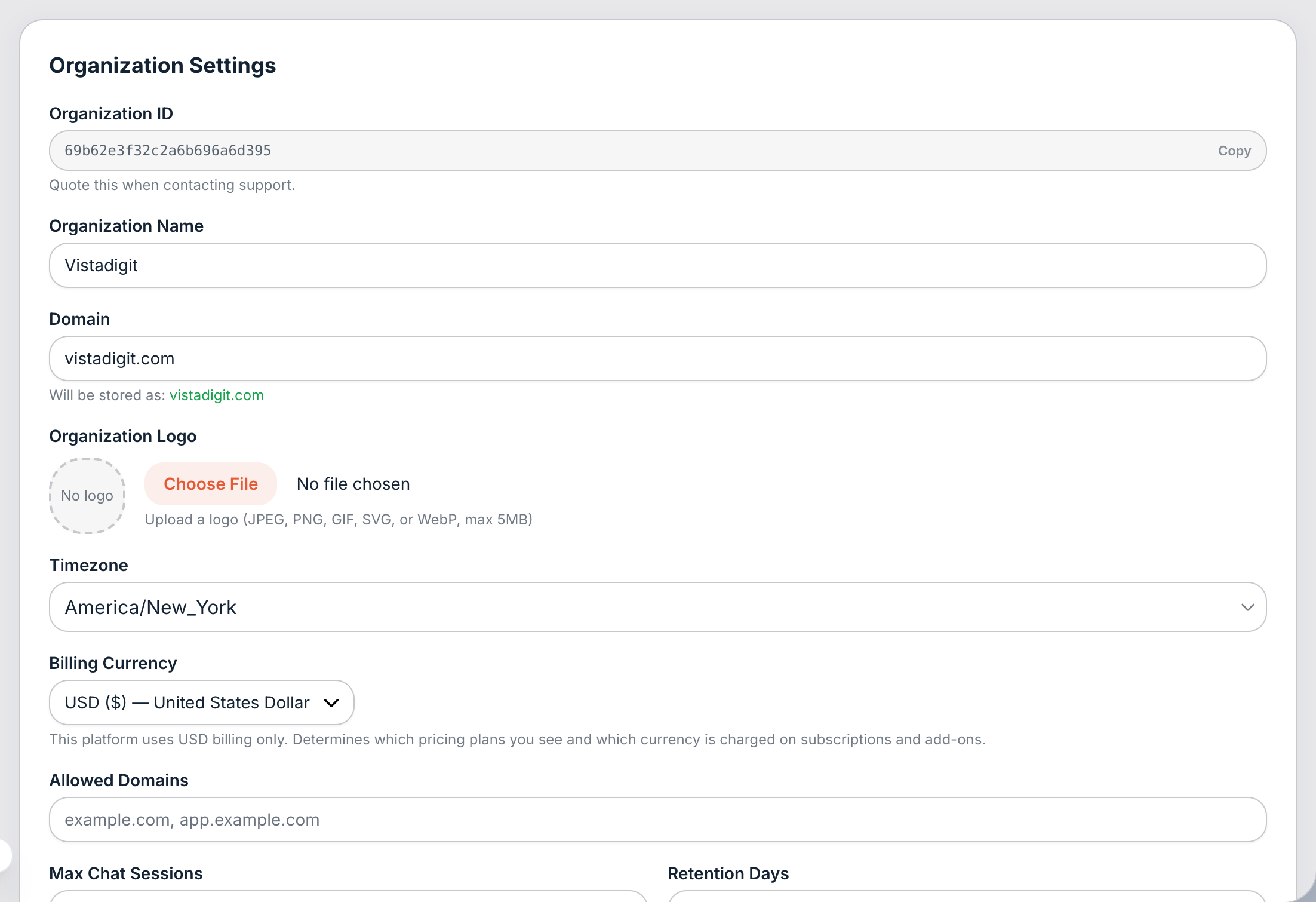This screenshot has width=1316, height=902.
Task: Click the No file chosen text
Action: click(353, 484)
